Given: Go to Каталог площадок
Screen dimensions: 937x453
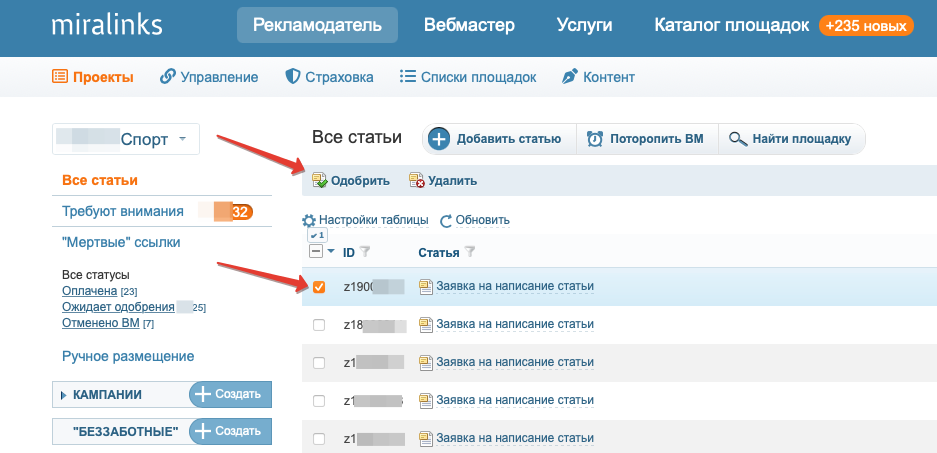Looking at the screenshot, I should point(732,25).
